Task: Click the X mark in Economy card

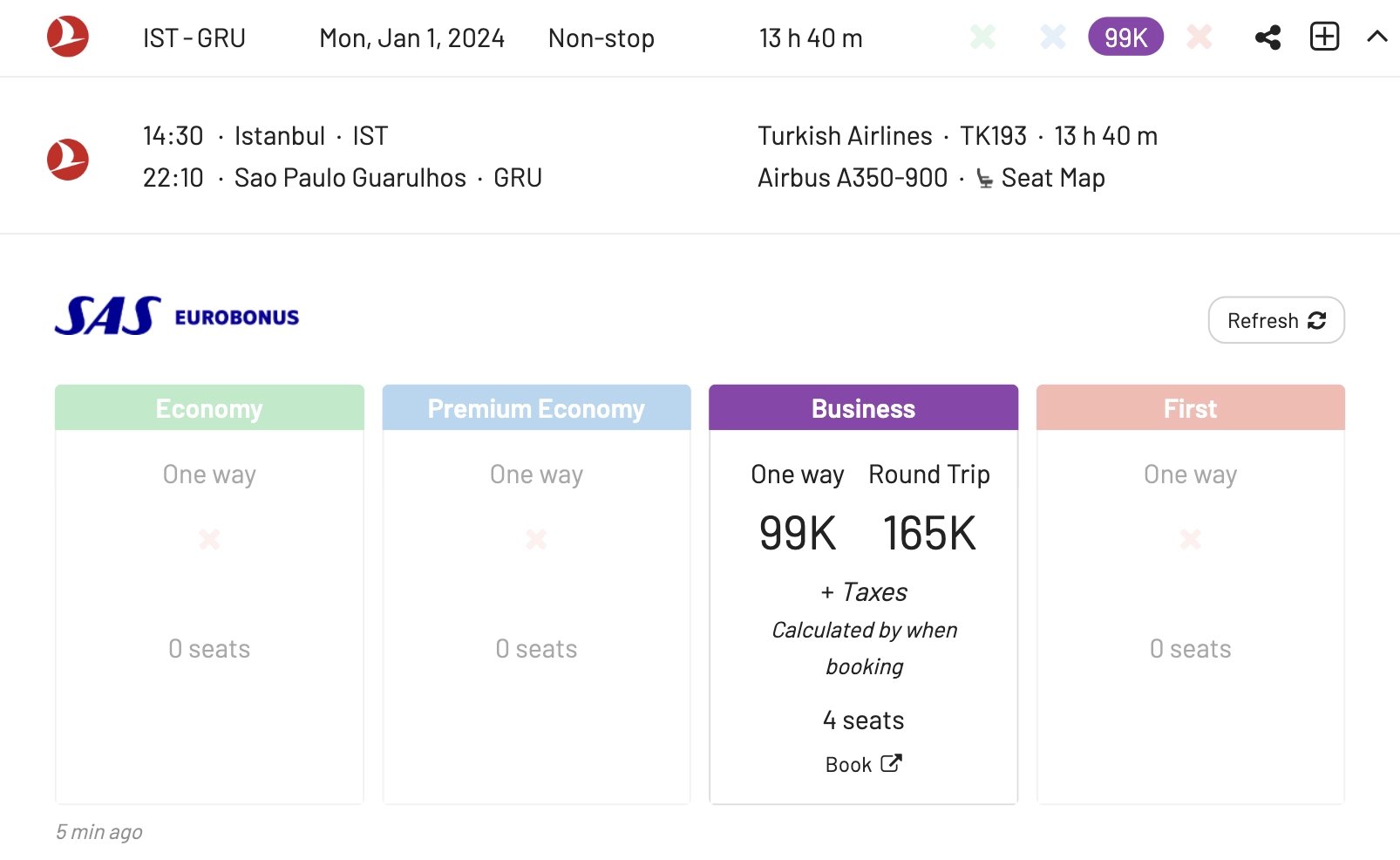Action: (209, 539)
